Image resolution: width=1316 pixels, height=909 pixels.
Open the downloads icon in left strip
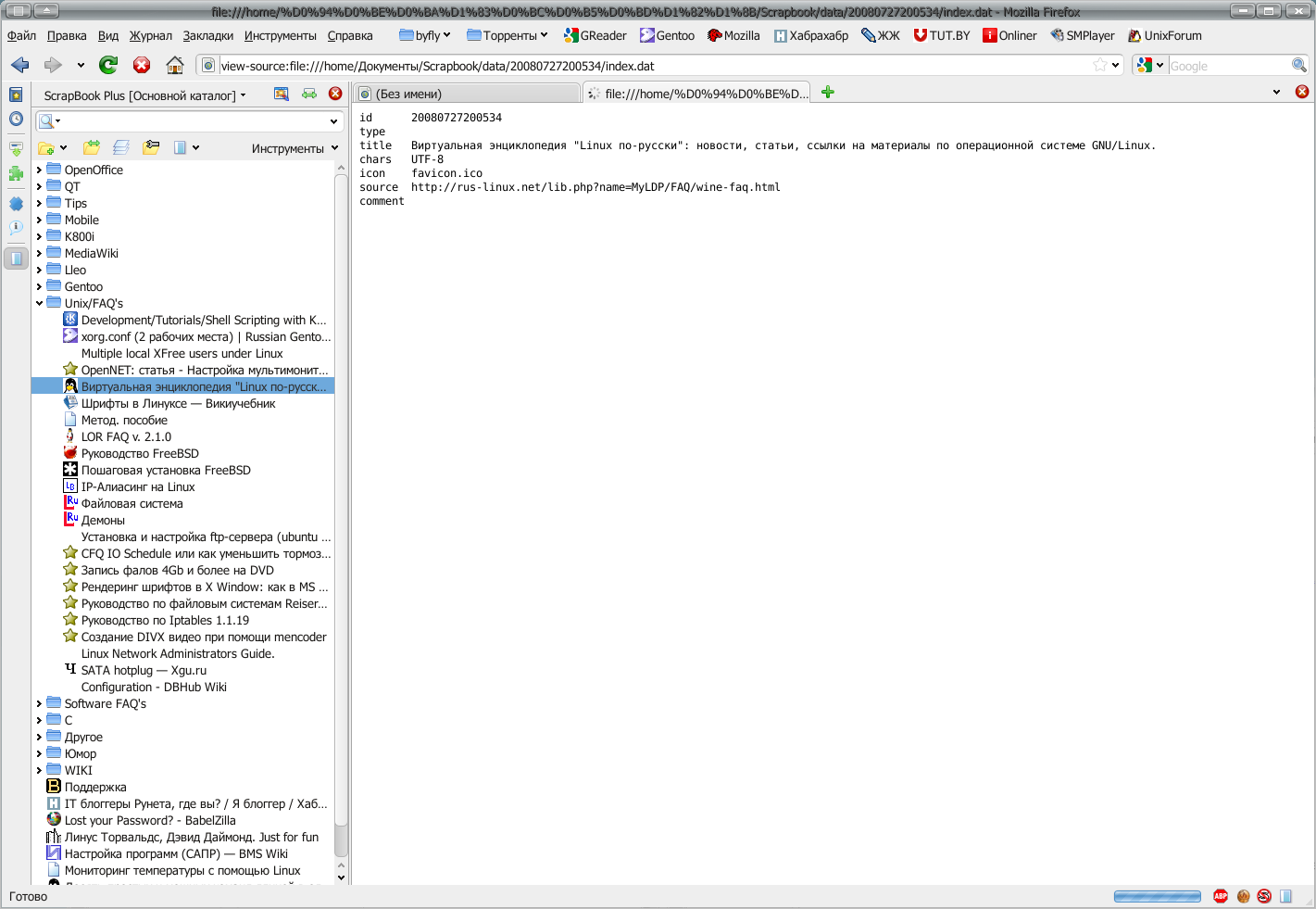(x=16, y=148)
